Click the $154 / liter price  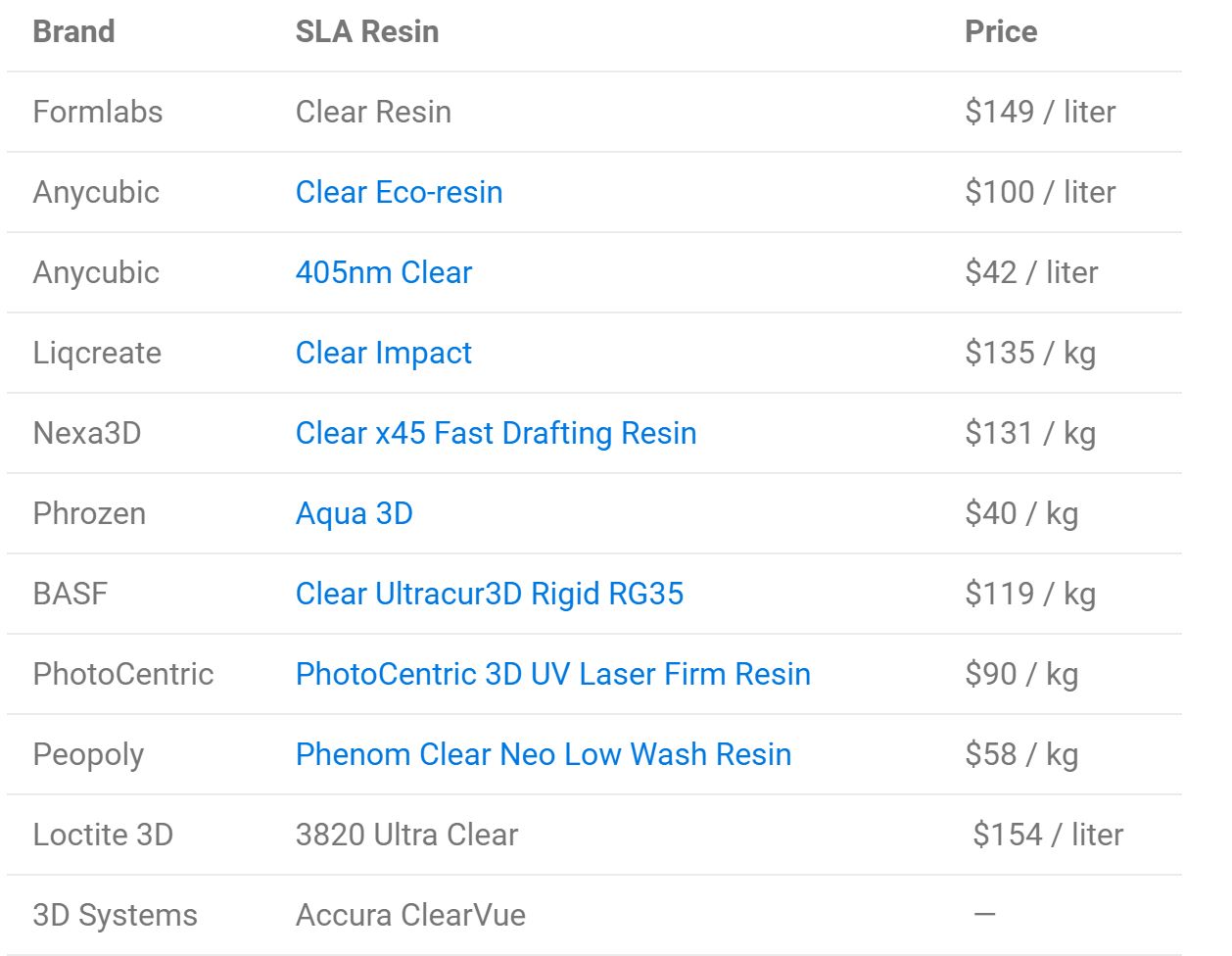click(x=1047, y=835)
